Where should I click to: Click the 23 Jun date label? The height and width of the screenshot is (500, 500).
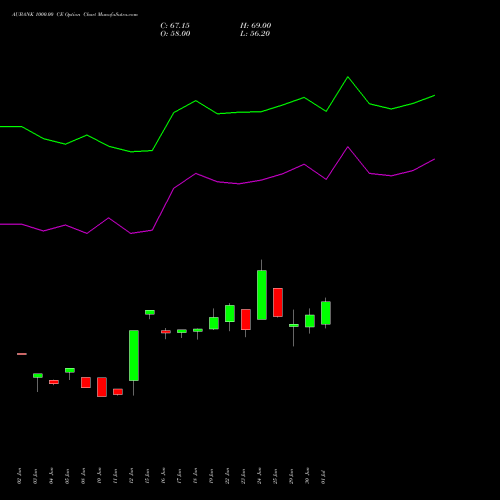pos(243,476)
